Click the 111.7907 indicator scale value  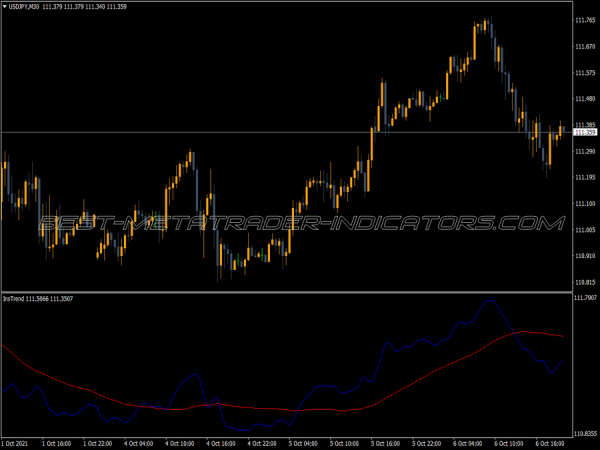[586, 297]
